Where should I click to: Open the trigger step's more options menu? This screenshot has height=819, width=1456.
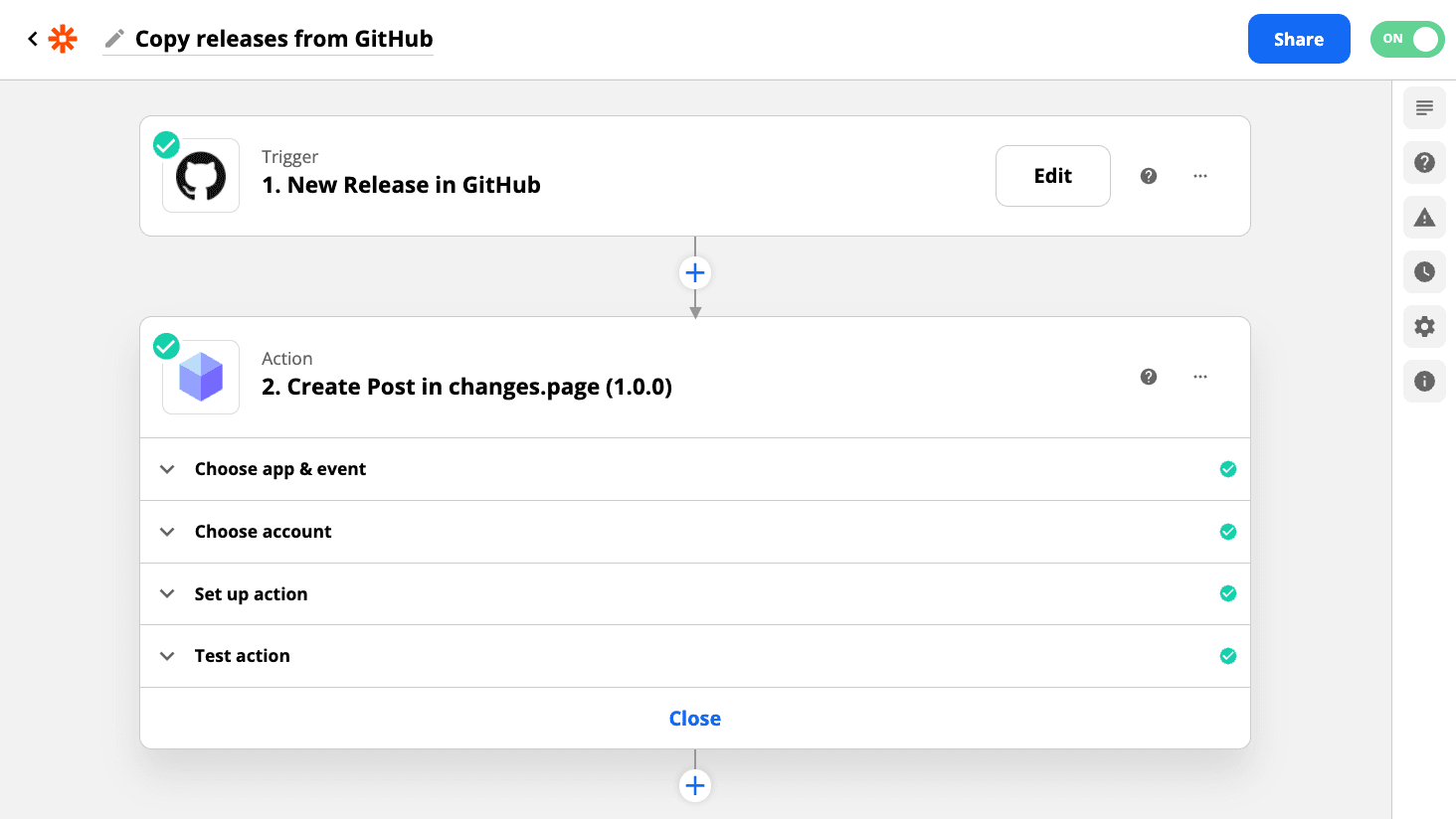[1200, 175]
